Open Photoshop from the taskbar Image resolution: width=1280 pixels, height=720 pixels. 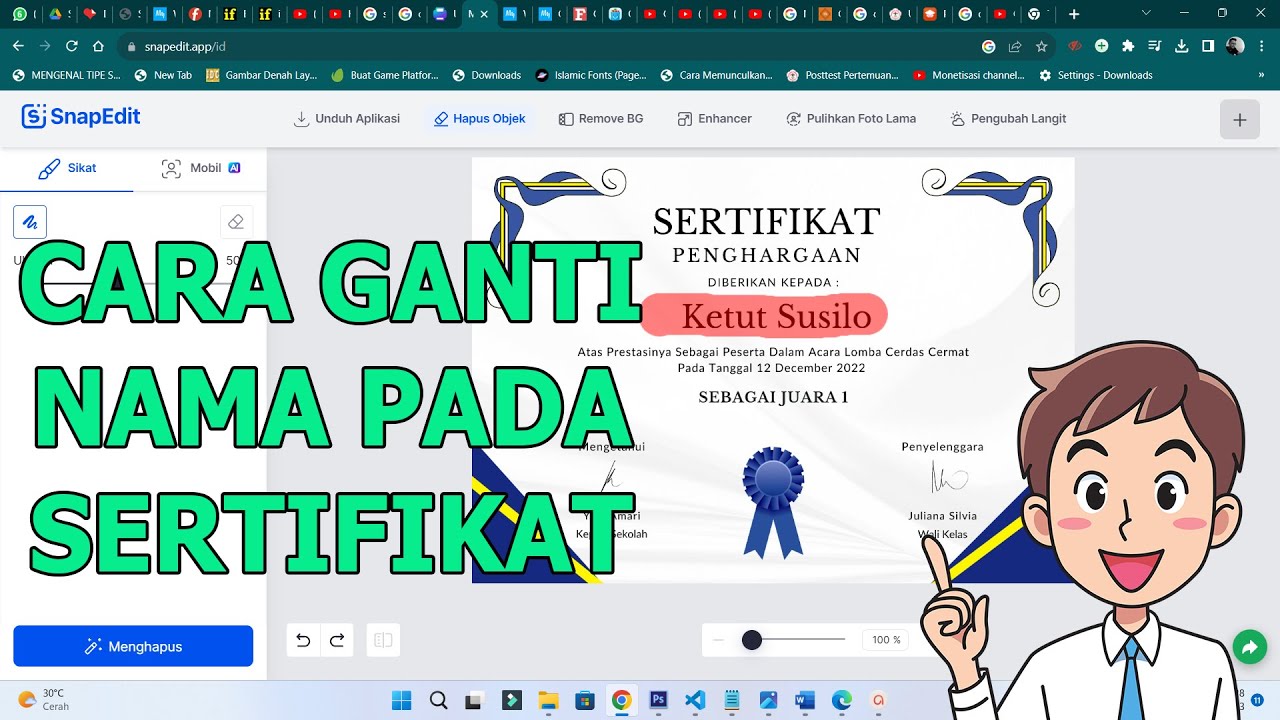pos(658,700)
